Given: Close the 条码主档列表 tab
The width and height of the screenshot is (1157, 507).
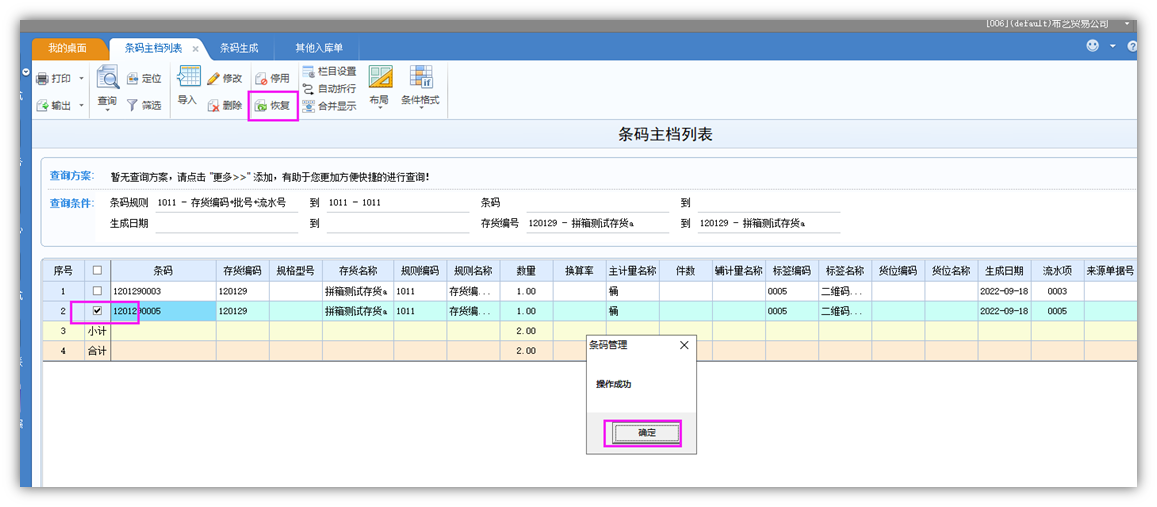Looking at the screenshot, I should [x=196, y=49].
